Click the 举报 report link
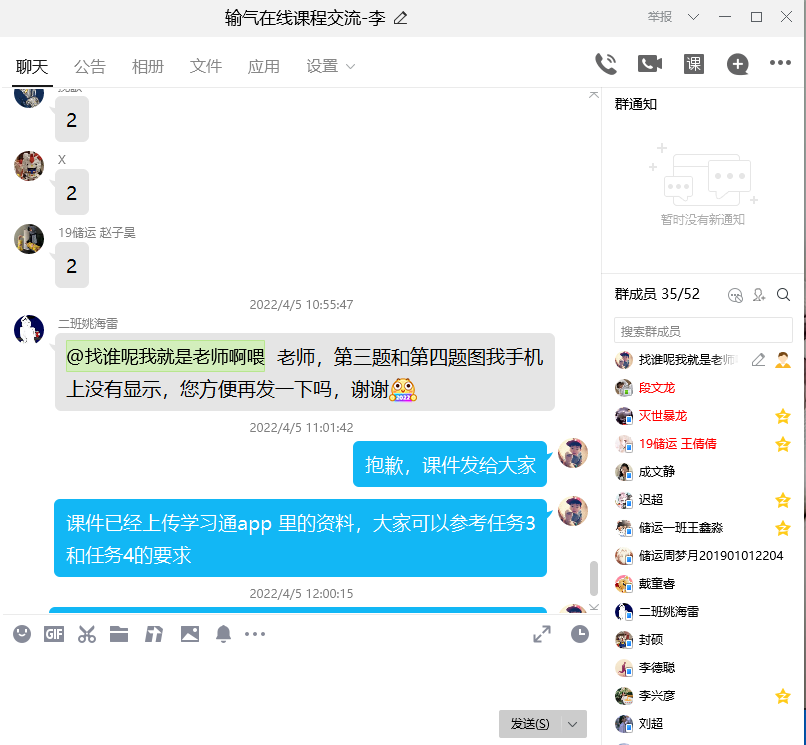Image resolution: width=806 pixels, height=745 pixels. (660, 17)
